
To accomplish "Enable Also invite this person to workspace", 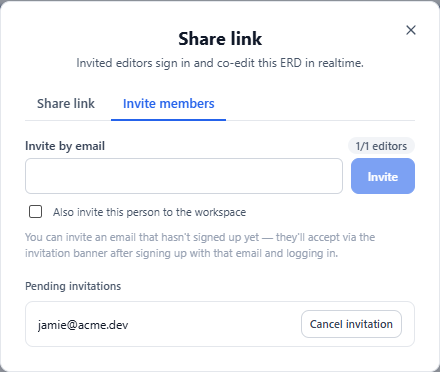I will click(x=35, y=212).
